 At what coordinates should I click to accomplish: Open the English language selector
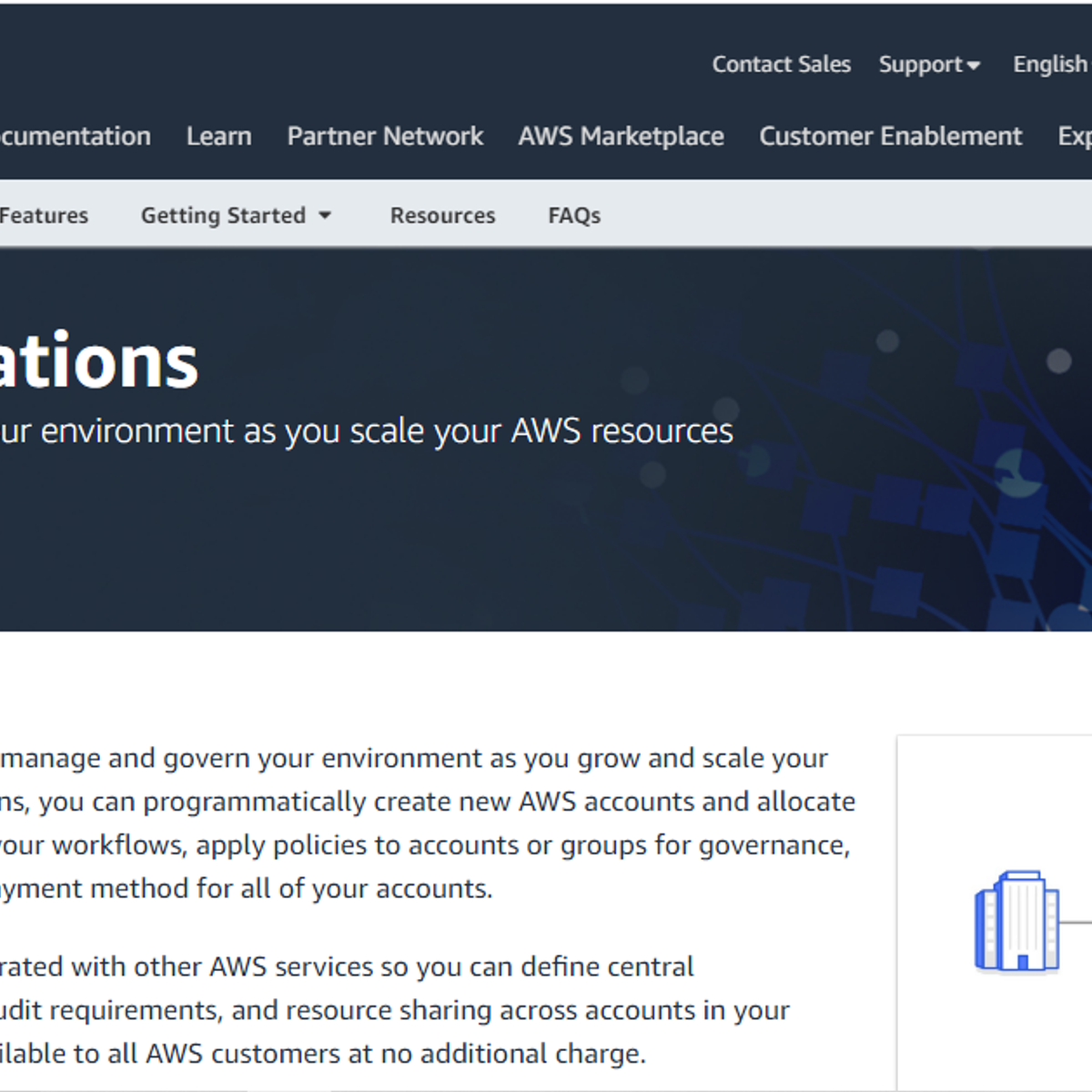pos(1052,65)
